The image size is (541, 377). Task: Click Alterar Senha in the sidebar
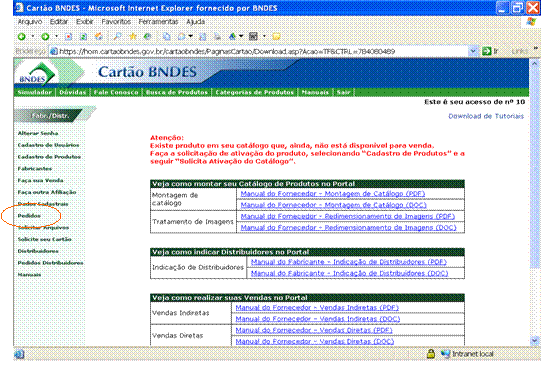tap(38, 133)
